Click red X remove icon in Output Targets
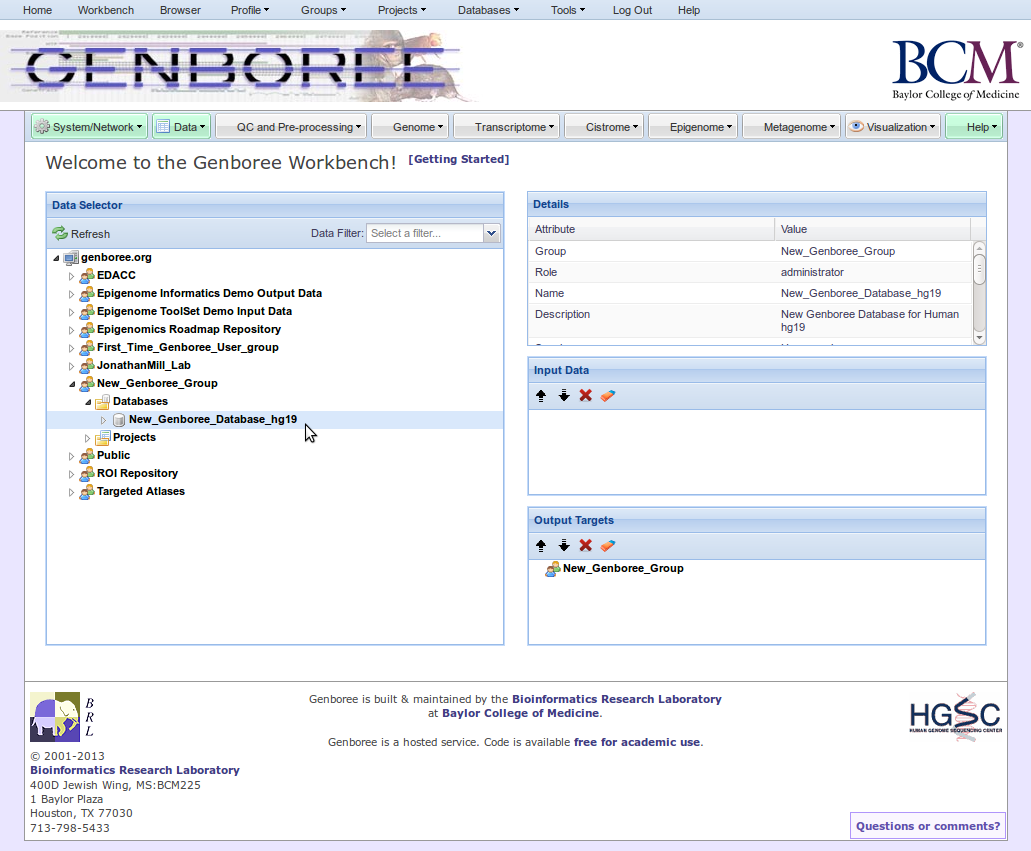Viewport: 1031px width, 851px height. (x=586, y=546)
